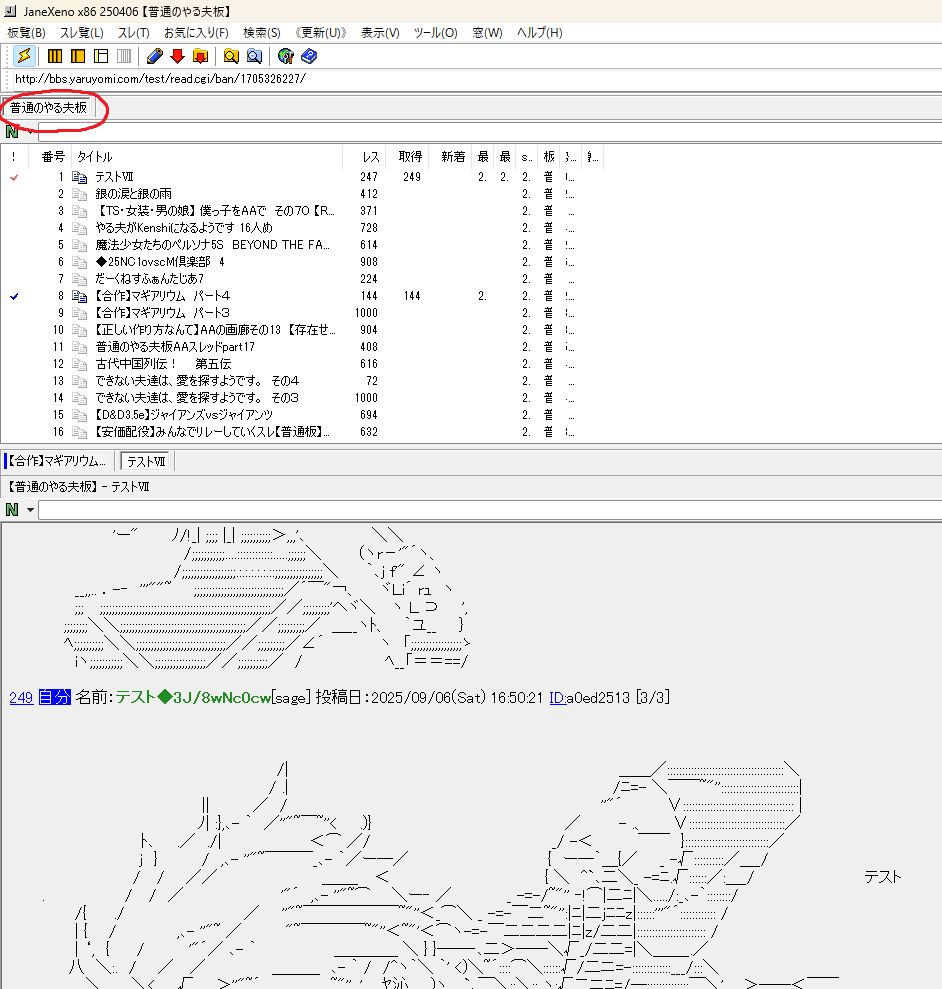The height and width of the screenshot is (989, 942).
Task: Click the post number 249 link
Action: 20,698
